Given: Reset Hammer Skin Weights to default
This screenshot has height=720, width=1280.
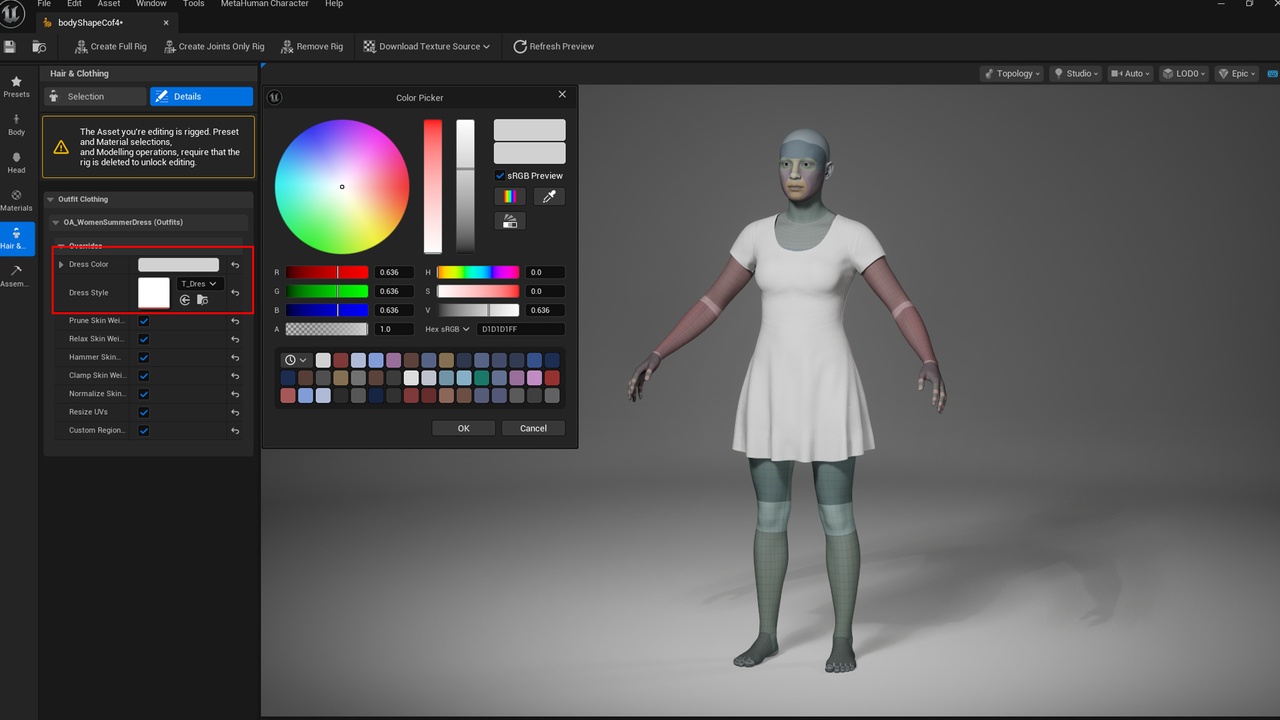Looking at the screenshot, I should (235, 357).
